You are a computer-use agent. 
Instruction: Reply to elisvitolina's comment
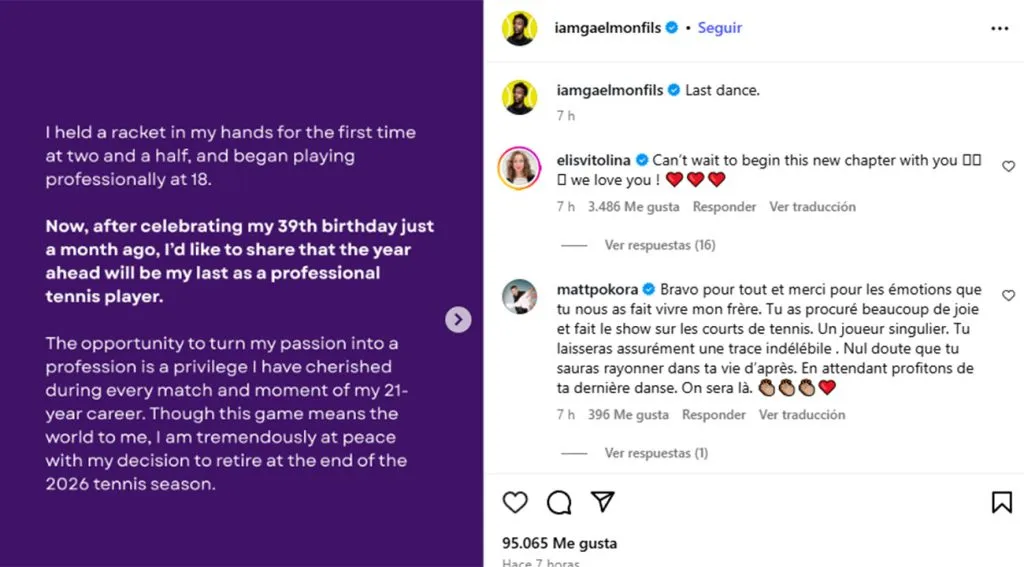[x=724, y=207]
